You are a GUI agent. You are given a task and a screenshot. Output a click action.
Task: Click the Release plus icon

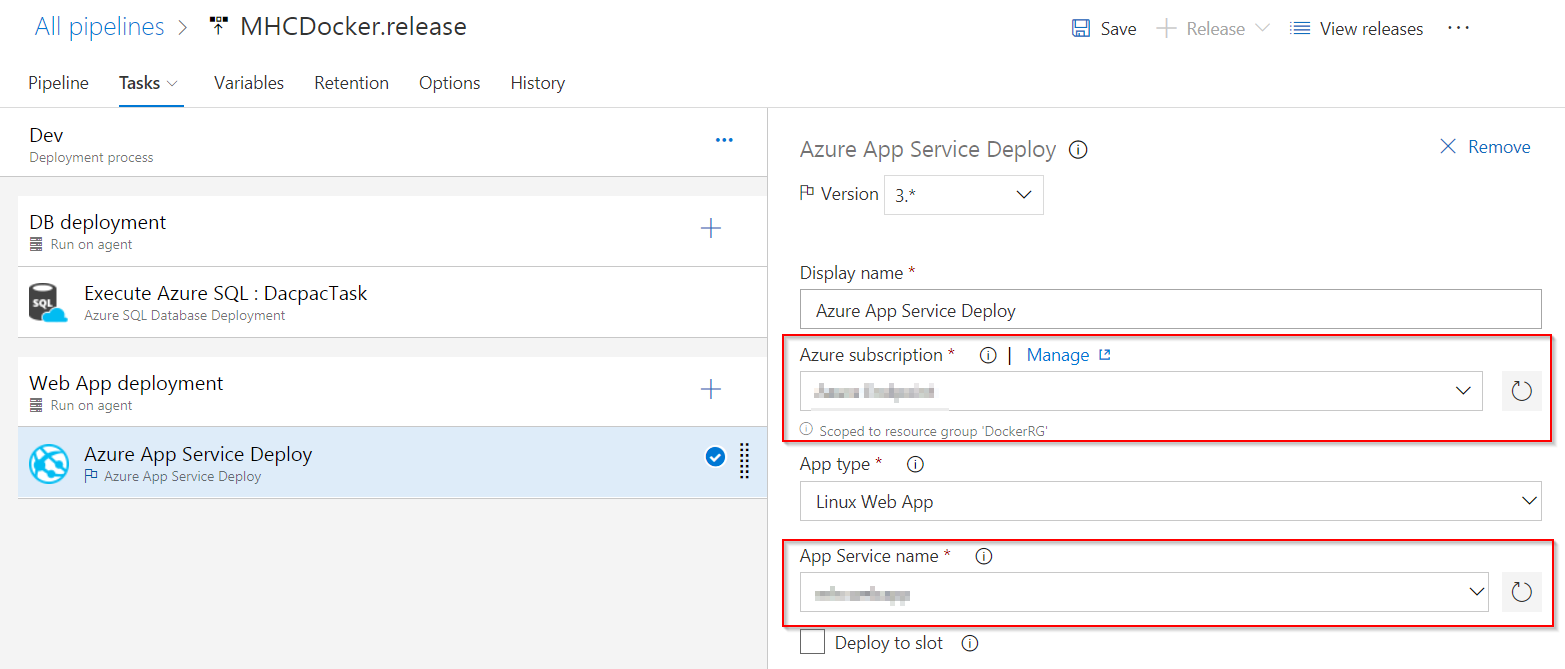click(1166, 28)
